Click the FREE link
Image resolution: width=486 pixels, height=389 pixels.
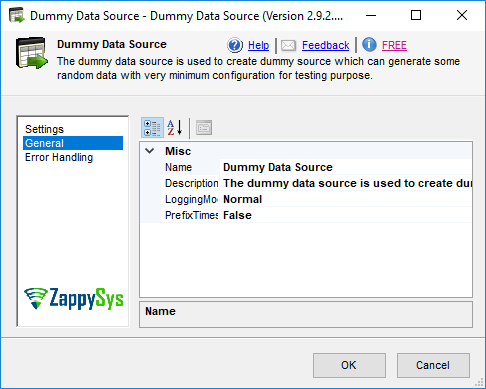pos(394,45)
